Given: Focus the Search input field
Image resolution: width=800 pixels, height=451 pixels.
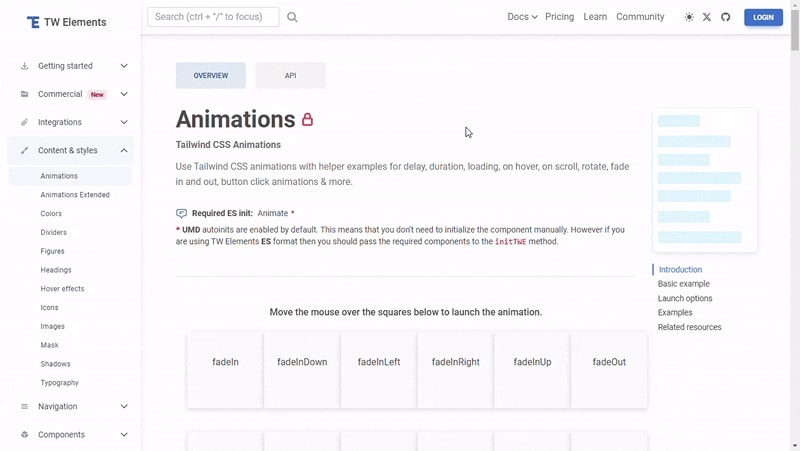Looking at the screenshot, I should click(x=213, y=17).
